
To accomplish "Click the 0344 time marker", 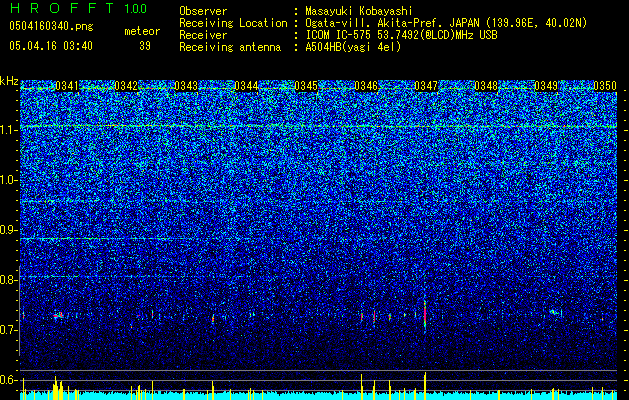I will 246,86.
